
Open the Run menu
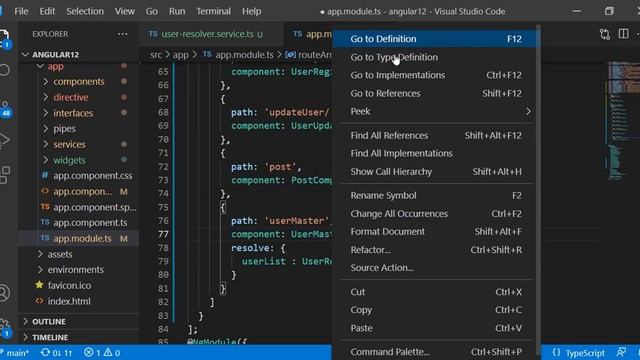pos(177,11)
